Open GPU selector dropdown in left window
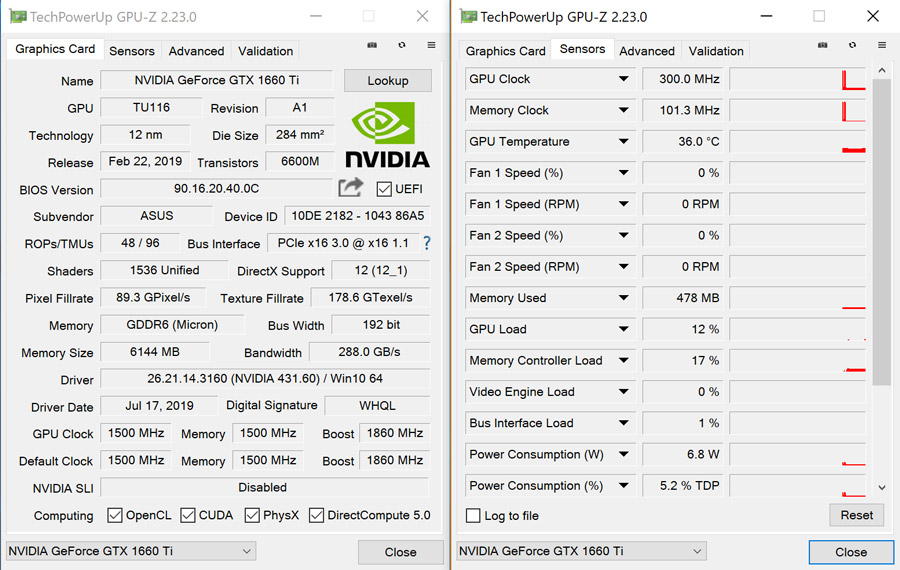Viewport: 900px width, 570px height. tap(131, 551)
